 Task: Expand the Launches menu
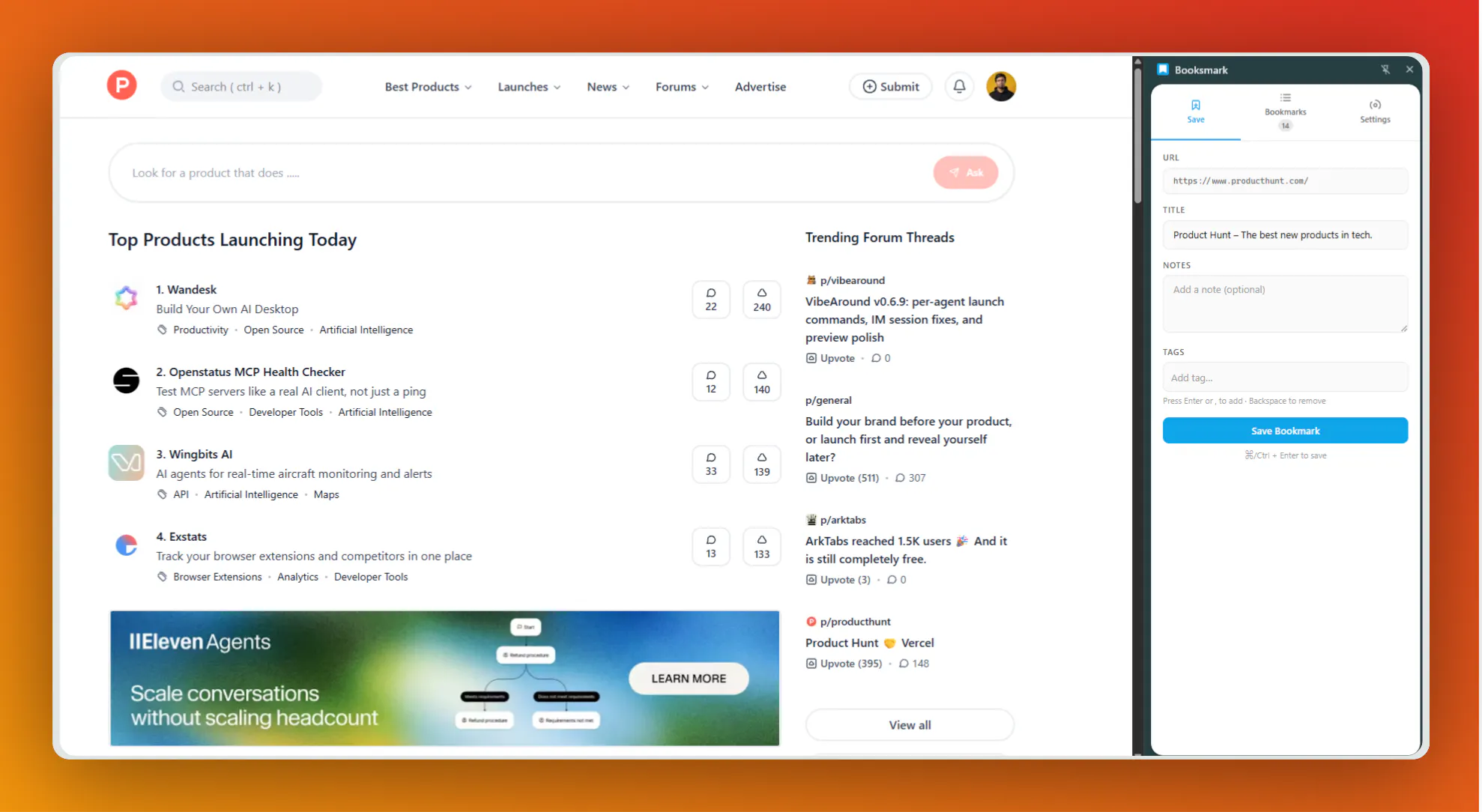click(x=529, y=87)
